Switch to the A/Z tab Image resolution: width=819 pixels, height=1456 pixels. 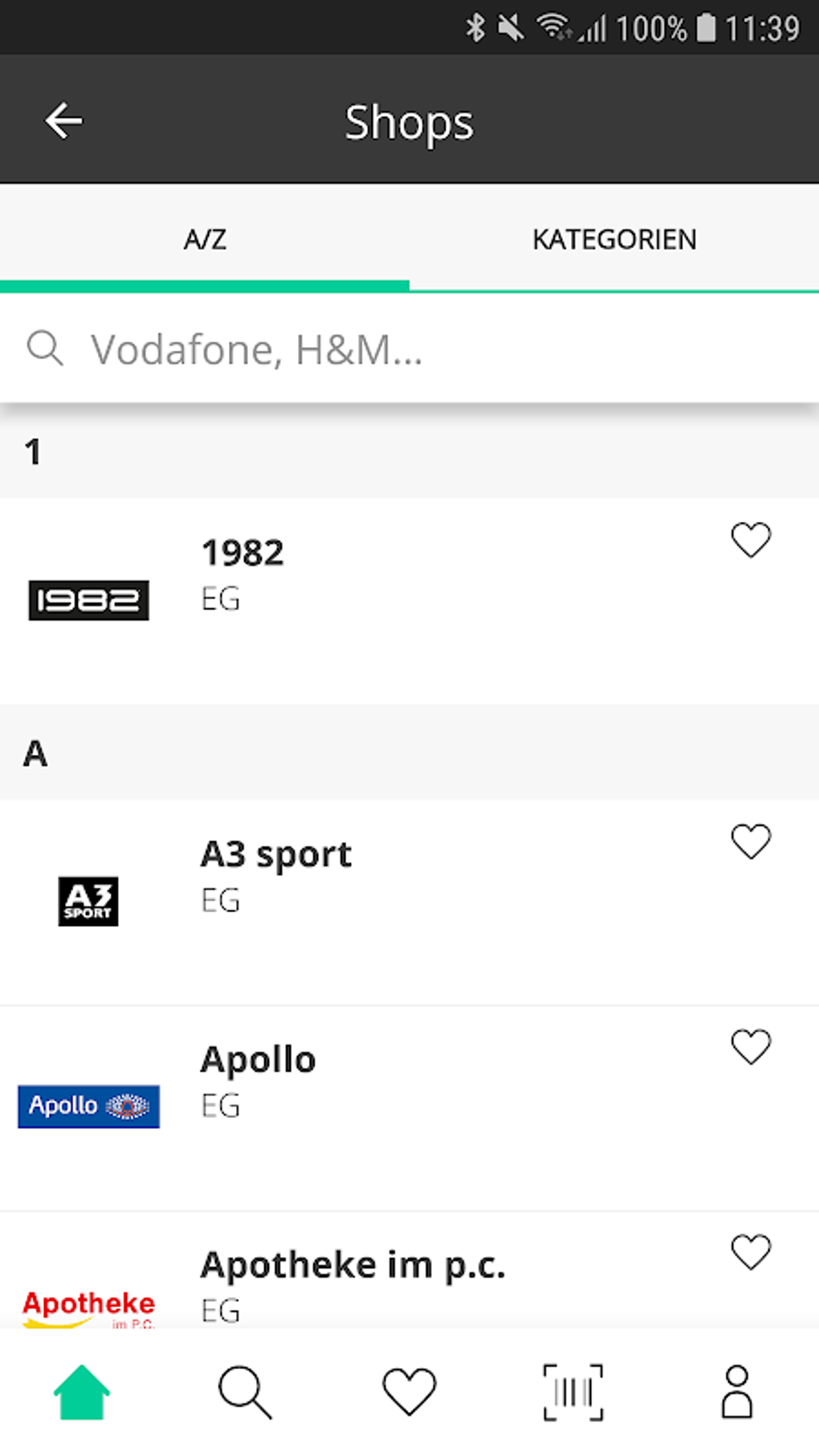(205, 239)
